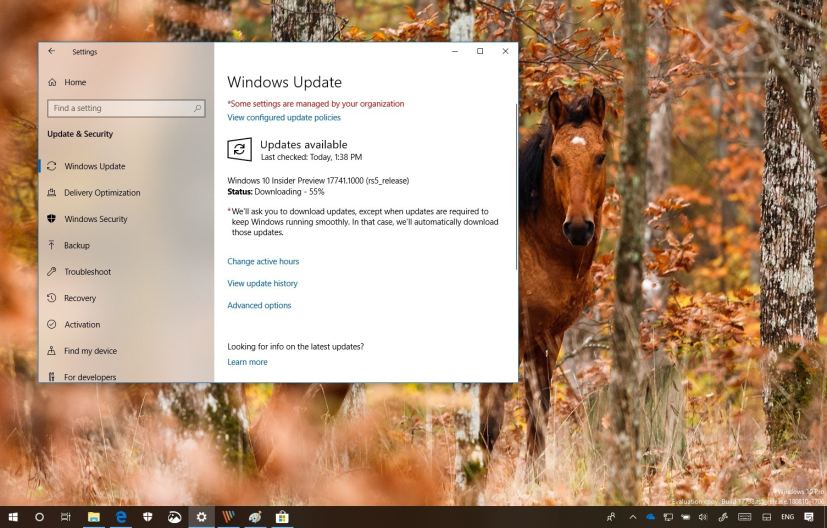Screen dimensions: 827x528
Task: Go to Recovery settings
Action: tap(80, 298)
